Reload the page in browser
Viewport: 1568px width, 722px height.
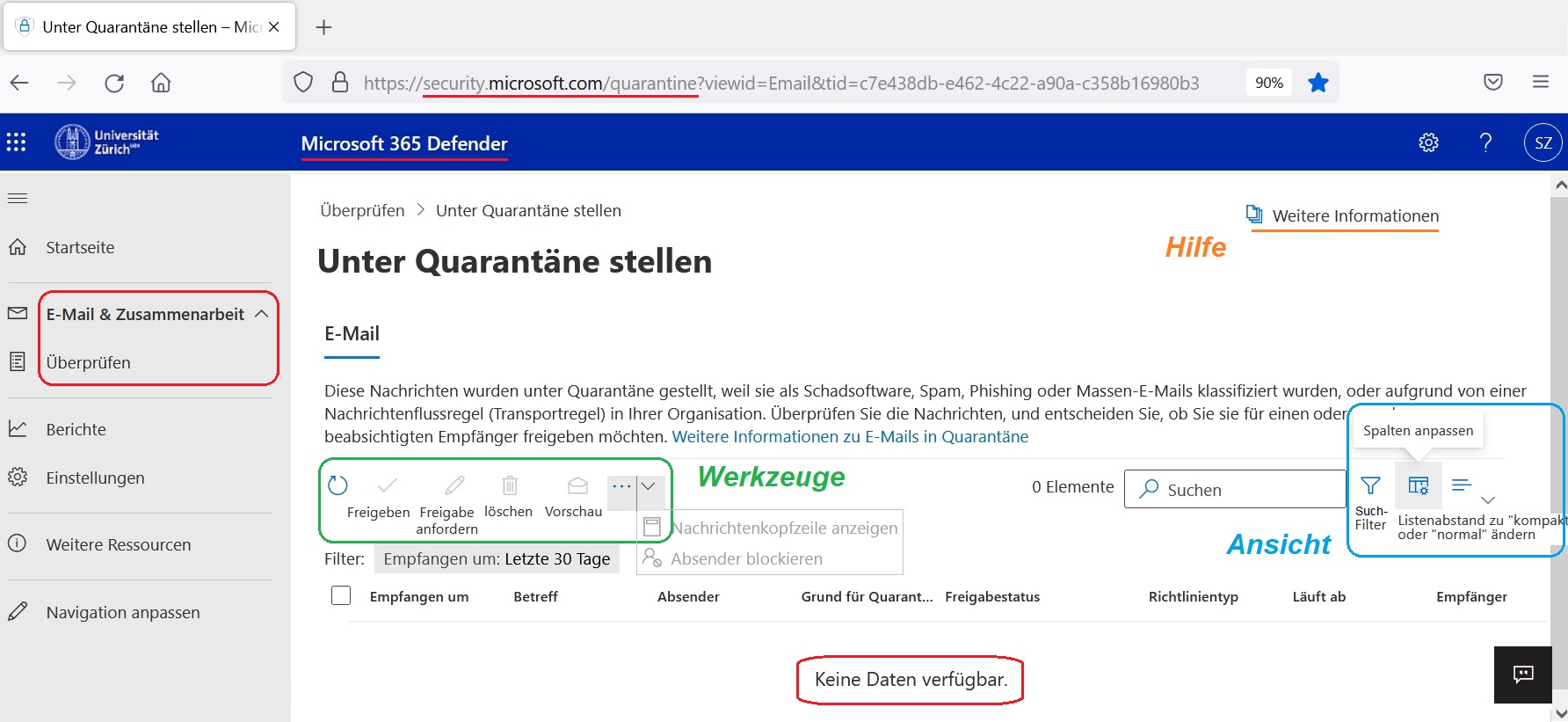pos(114,83)
